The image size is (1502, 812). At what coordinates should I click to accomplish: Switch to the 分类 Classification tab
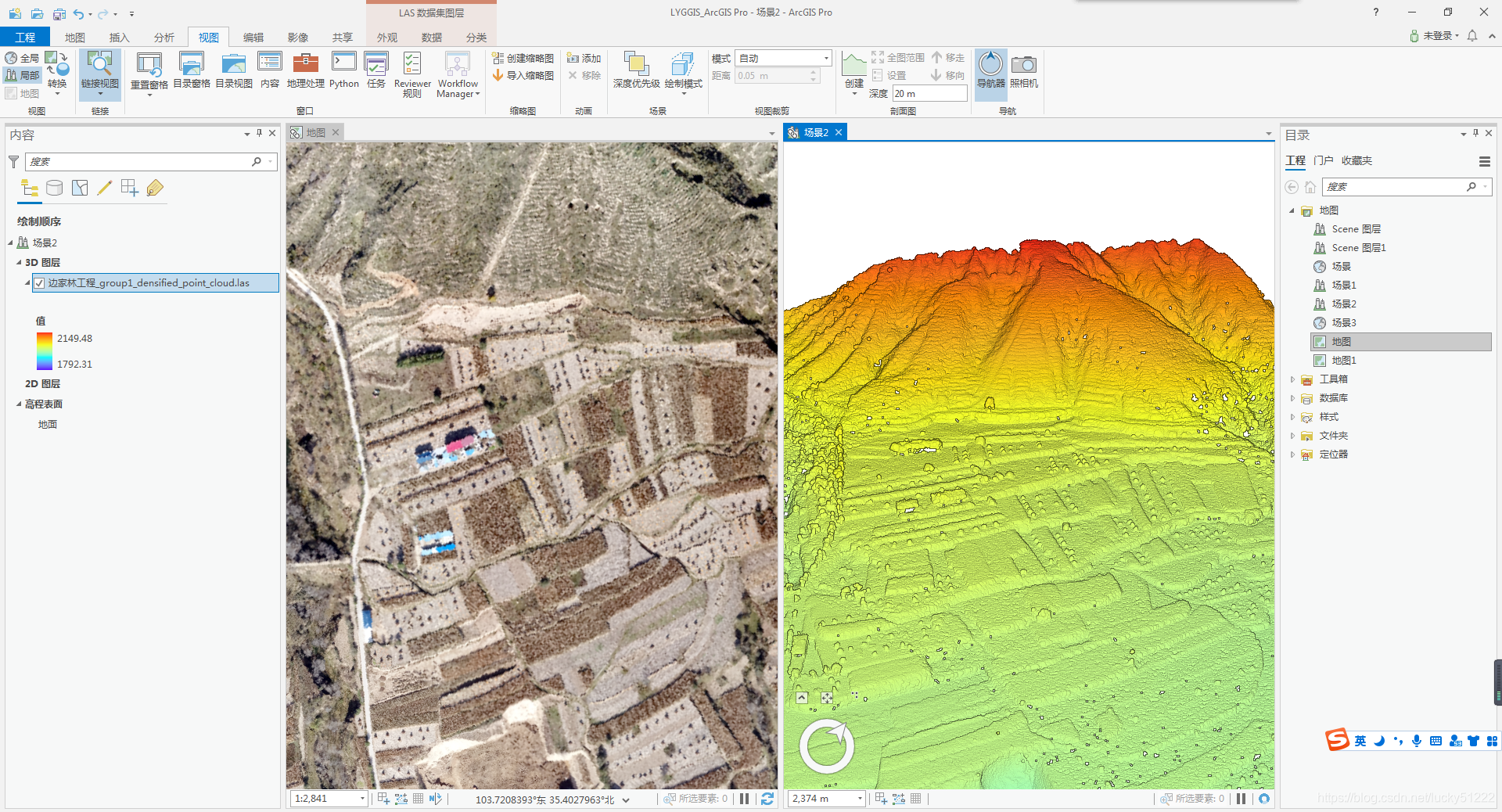pos(476,37)
